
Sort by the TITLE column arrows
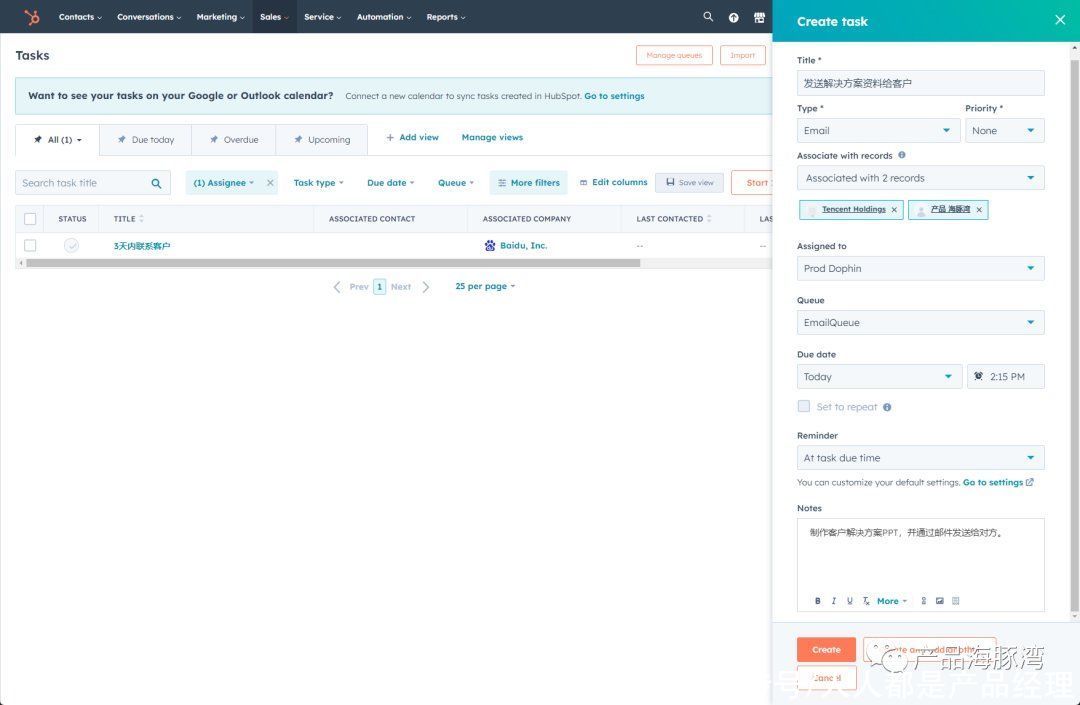click(141, 218)
